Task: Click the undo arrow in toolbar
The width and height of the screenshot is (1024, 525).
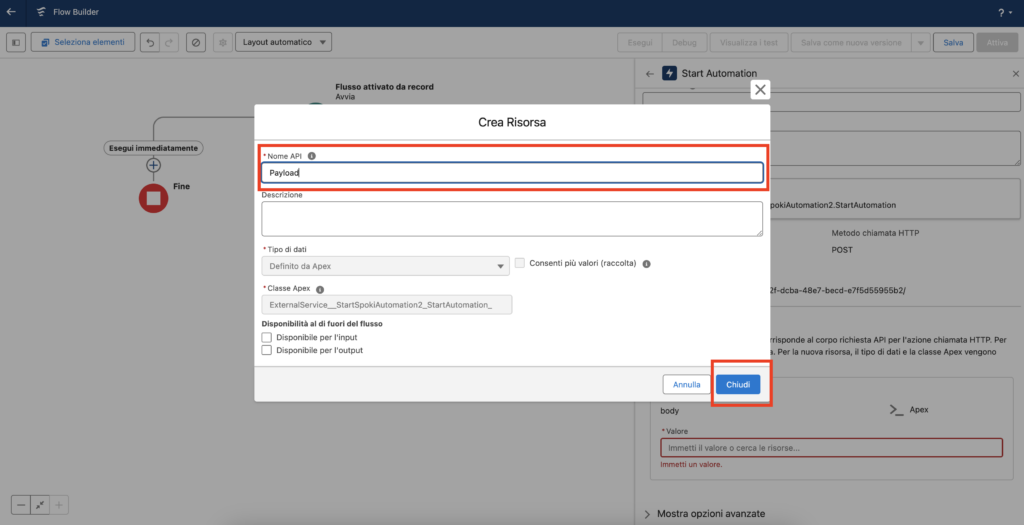Action: (x=149, y=42)
